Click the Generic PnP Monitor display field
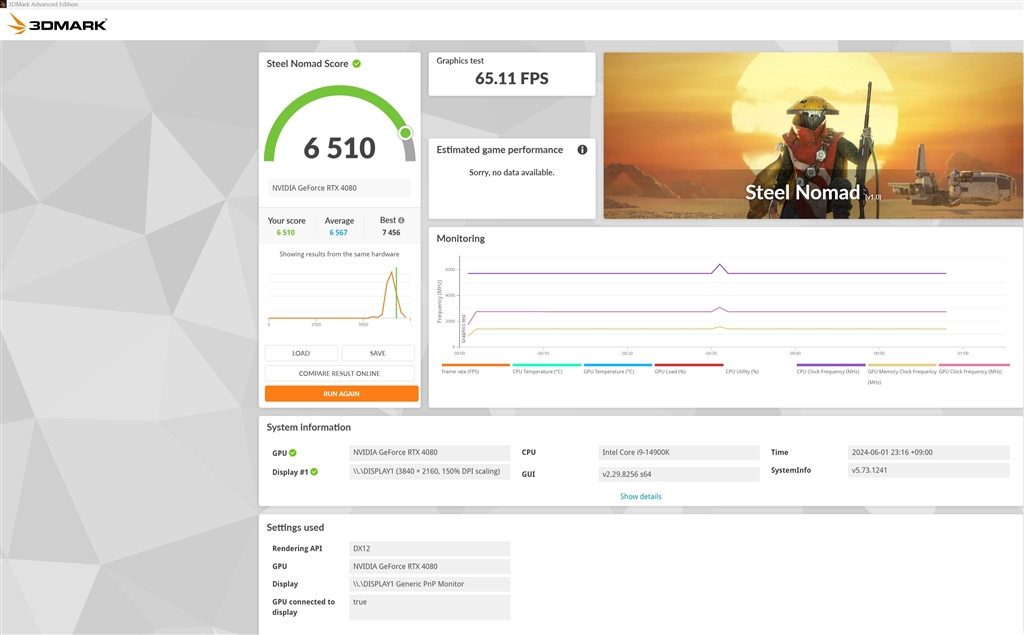Viewport: 1024px width, 635px height. (430, 584)
